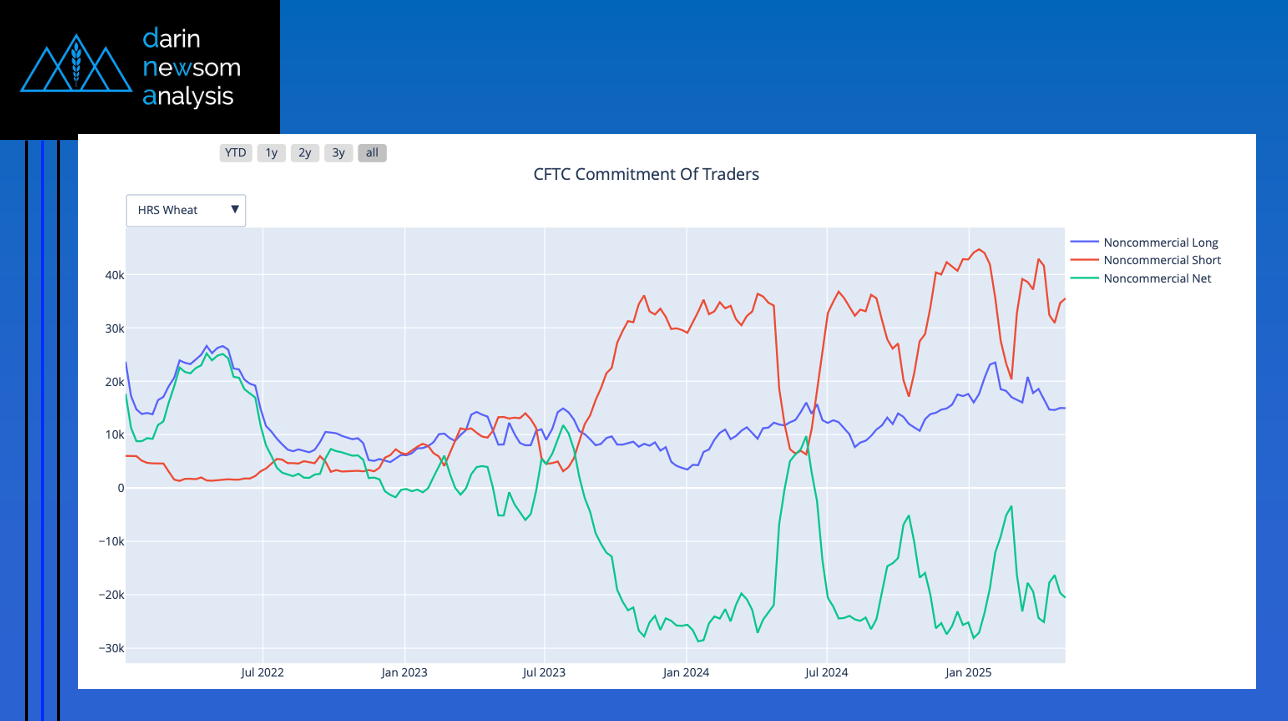This screenshot has height=721, width=1288.
Task: Switch chart range to 1y
Action: (x=271, y=153)
